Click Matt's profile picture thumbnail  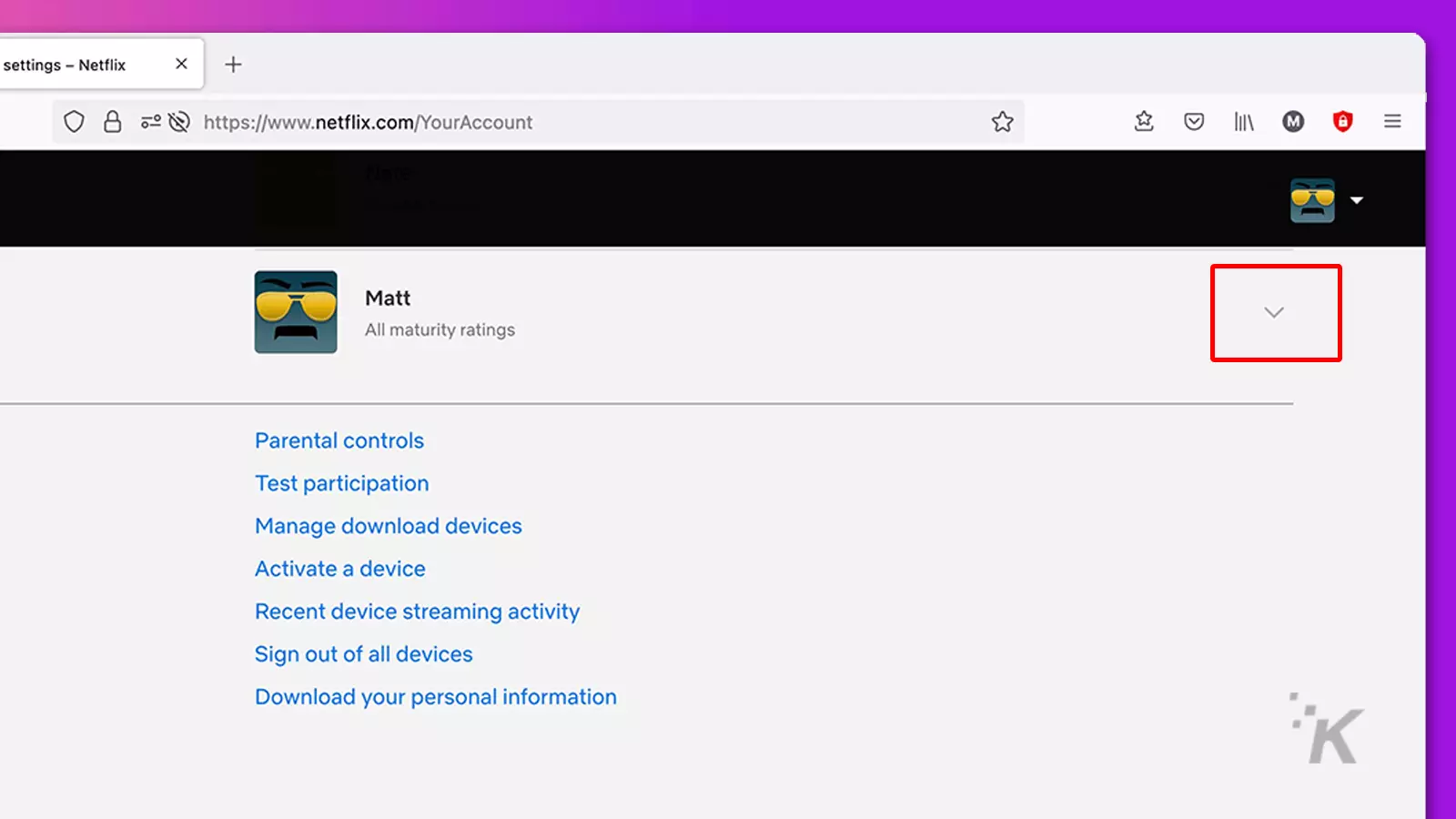296,312
